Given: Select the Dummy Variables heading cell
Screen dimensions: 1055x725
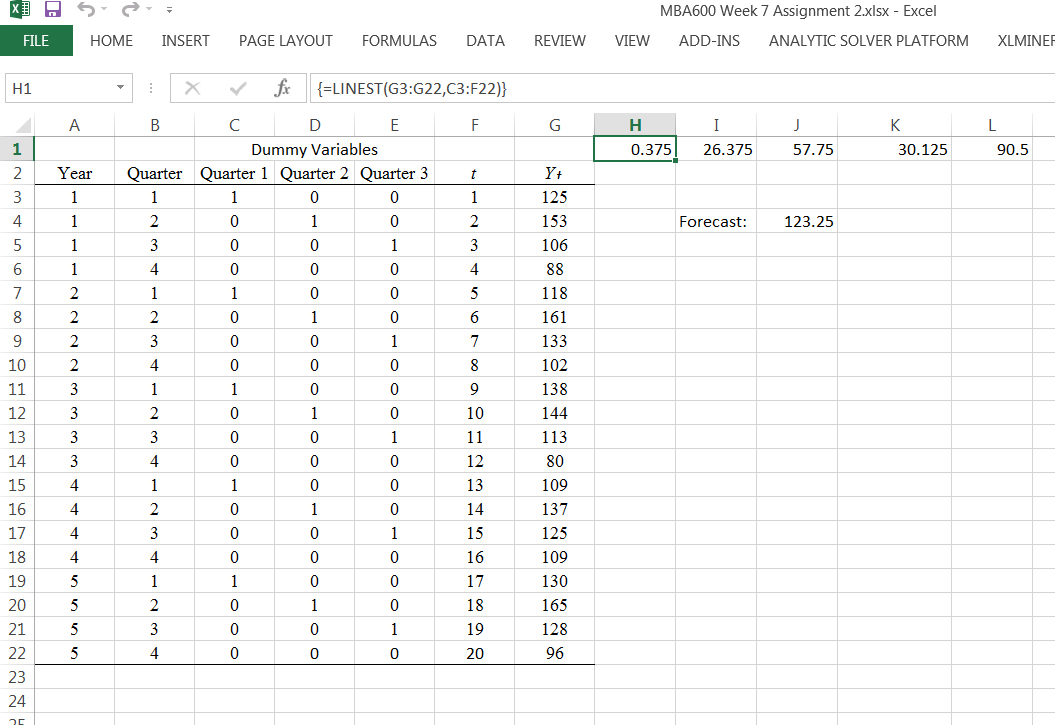Looking at the screenshot, I should (x=314, y=149).
